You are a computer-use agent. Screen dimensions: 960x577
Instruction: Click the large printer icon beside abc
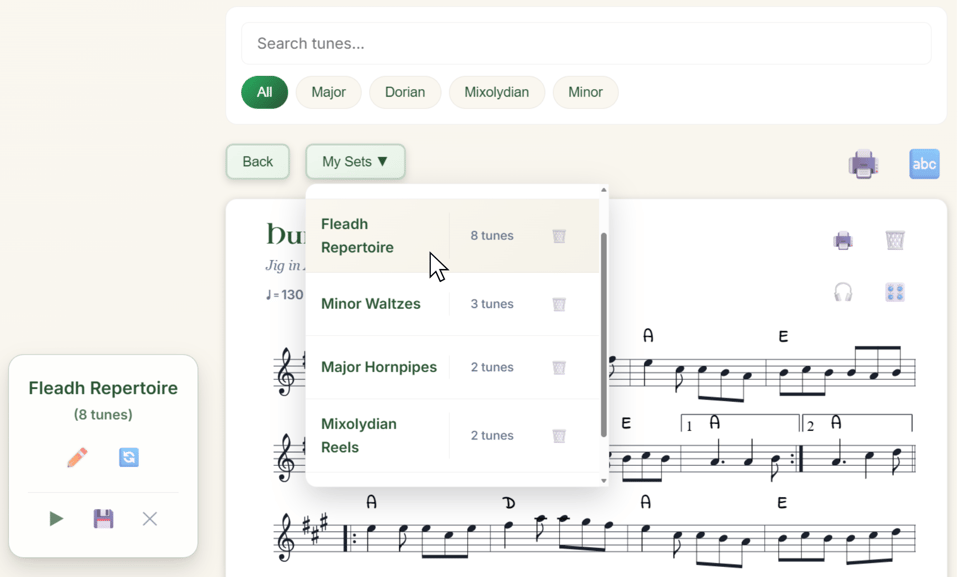coord(863,164)
